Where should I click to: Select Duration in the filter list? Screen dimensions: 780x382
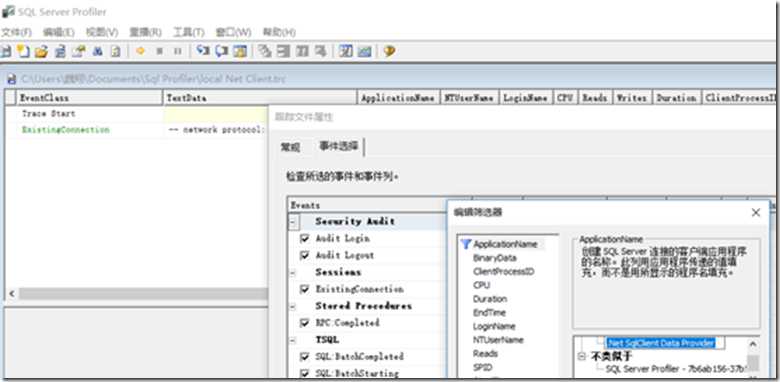(490, 299)
